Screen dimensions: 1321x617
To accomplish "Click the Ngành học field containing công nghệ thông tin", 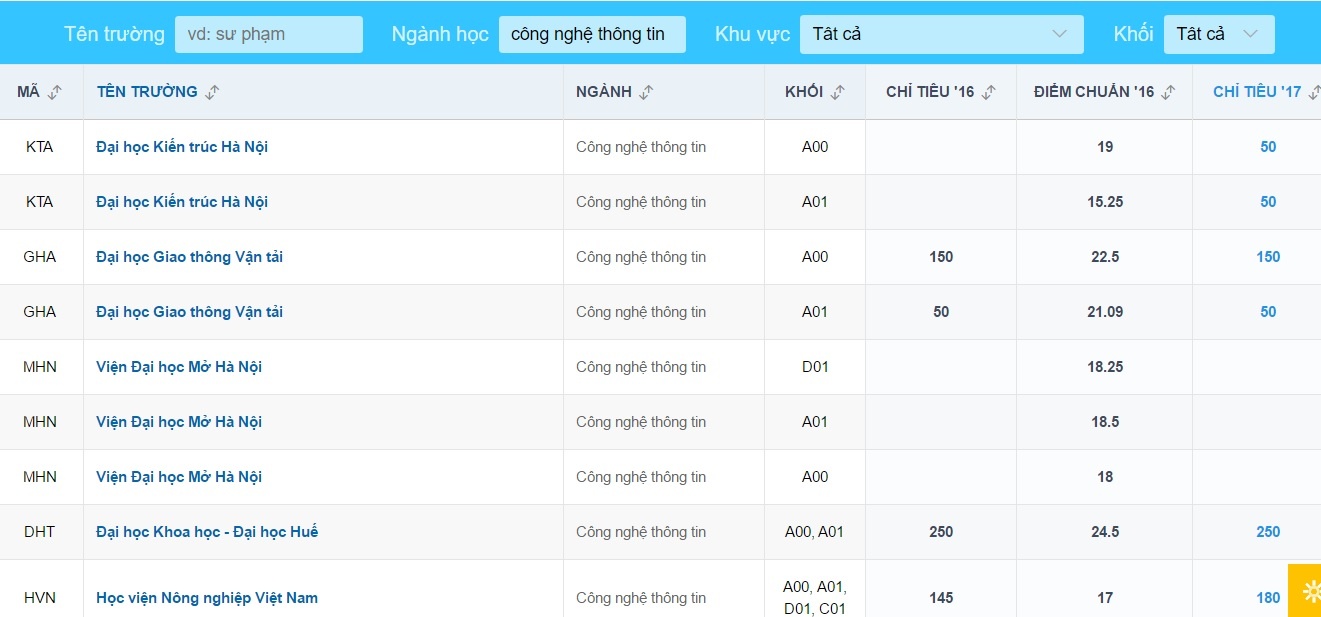I will [x=592, y=33].
